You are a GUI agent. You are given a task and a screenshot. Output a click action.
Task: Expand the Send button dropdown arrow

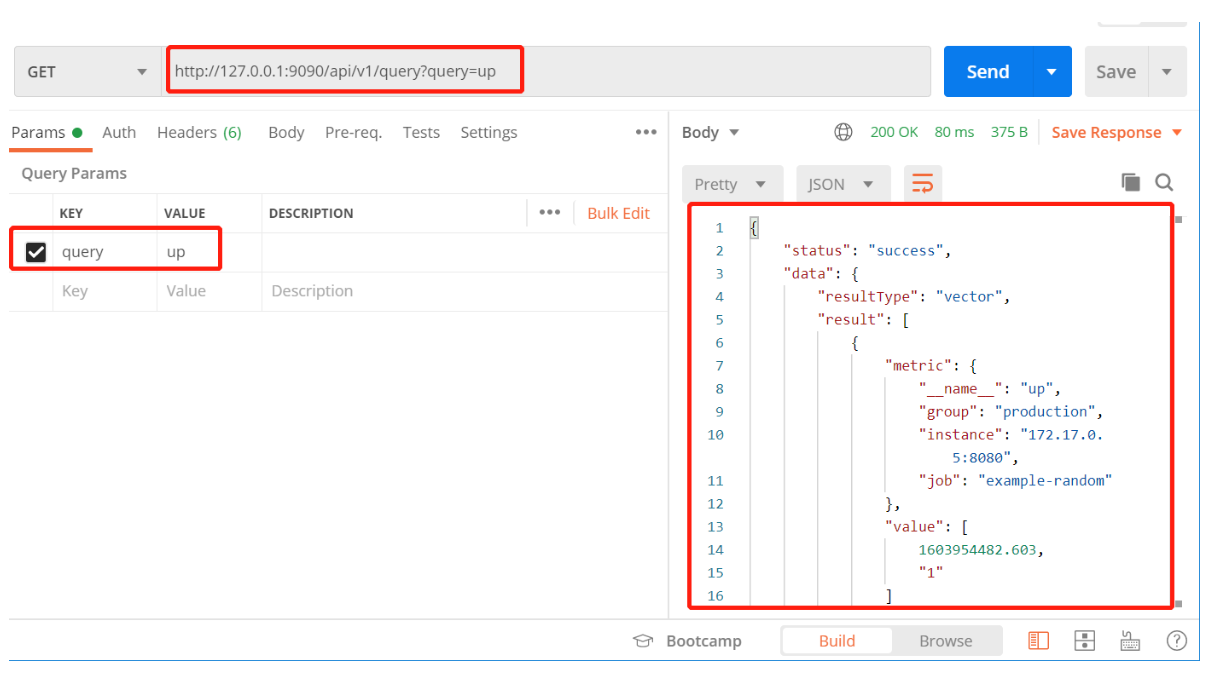[1051, 72]
